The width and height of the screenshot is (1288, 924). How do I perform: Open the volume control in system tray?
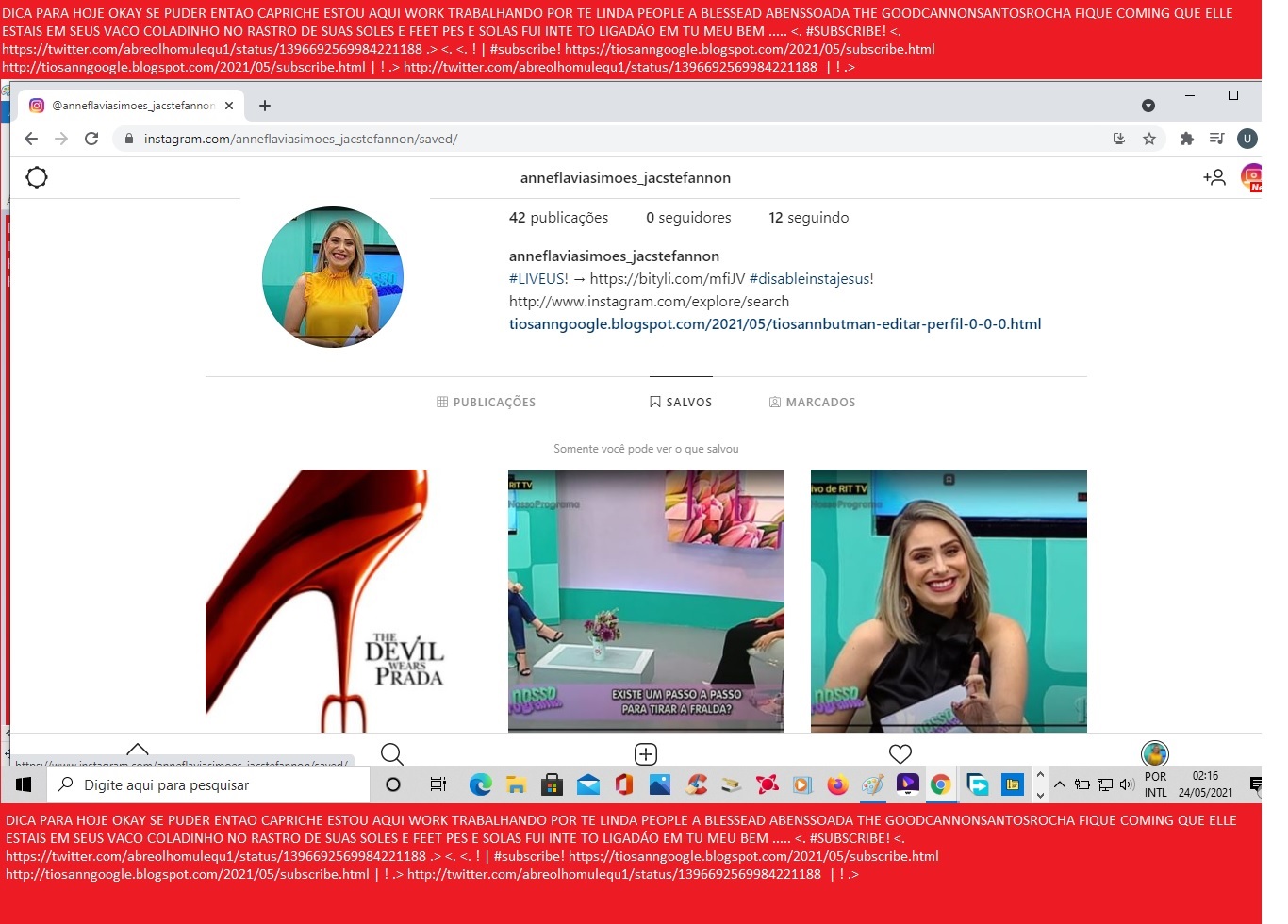(1127, 784)
